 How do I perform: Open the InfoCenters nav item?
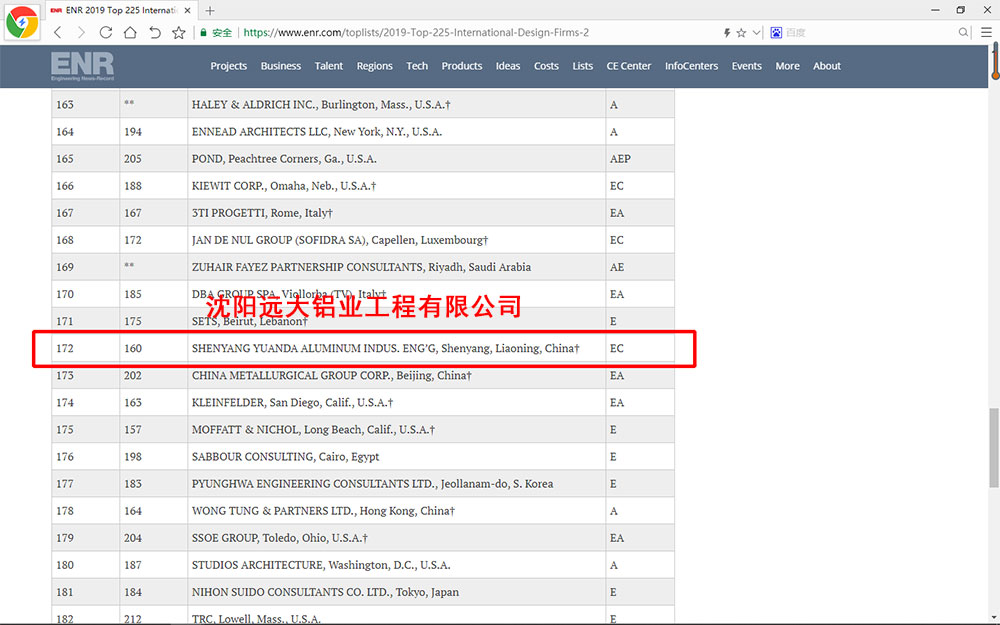tap(691, 66)
